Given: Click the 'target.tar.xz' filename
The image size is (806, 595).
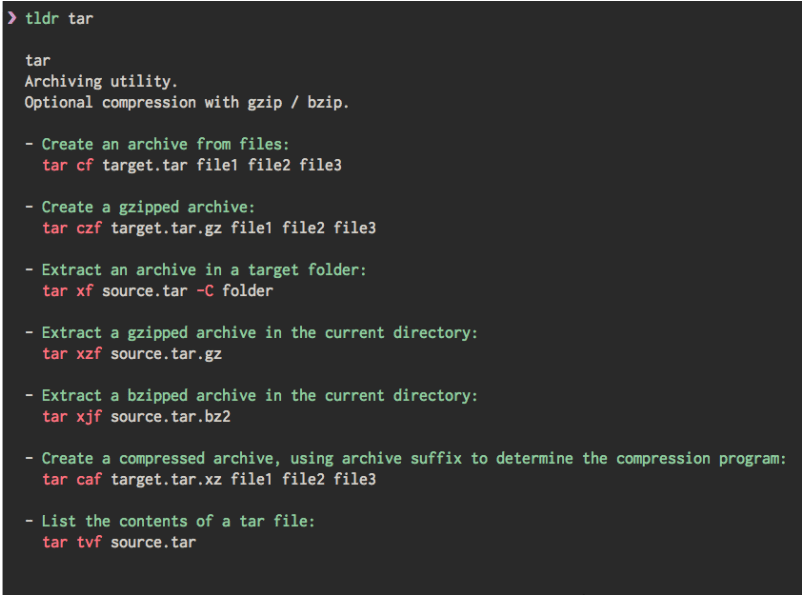Looking at the screenshot, I should tap(166, 480).
